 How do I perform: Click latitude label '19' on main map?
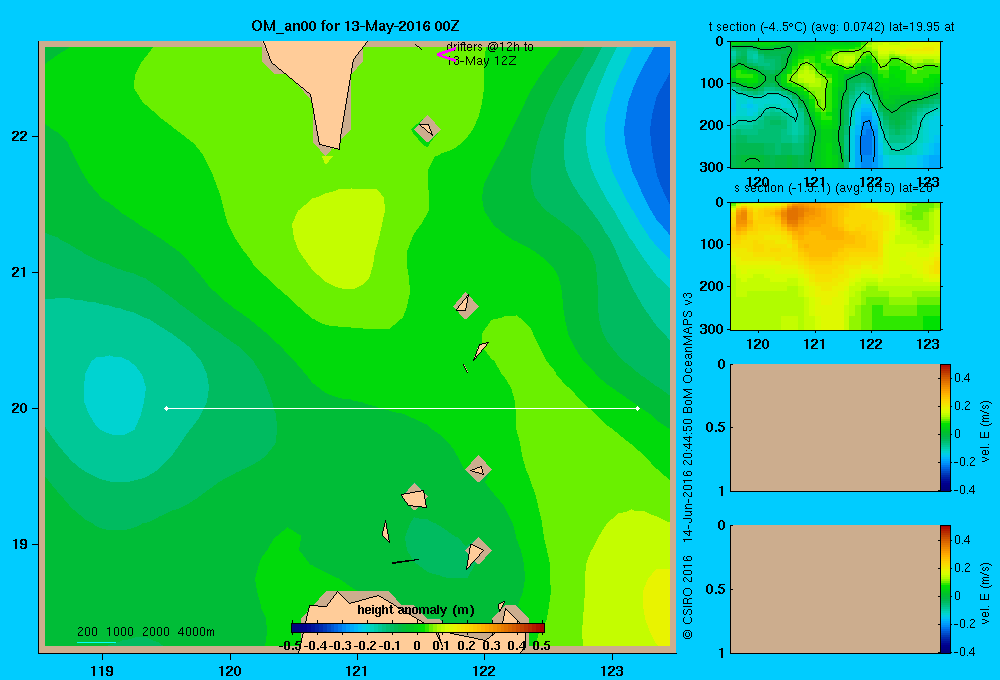tap(19, 544)
